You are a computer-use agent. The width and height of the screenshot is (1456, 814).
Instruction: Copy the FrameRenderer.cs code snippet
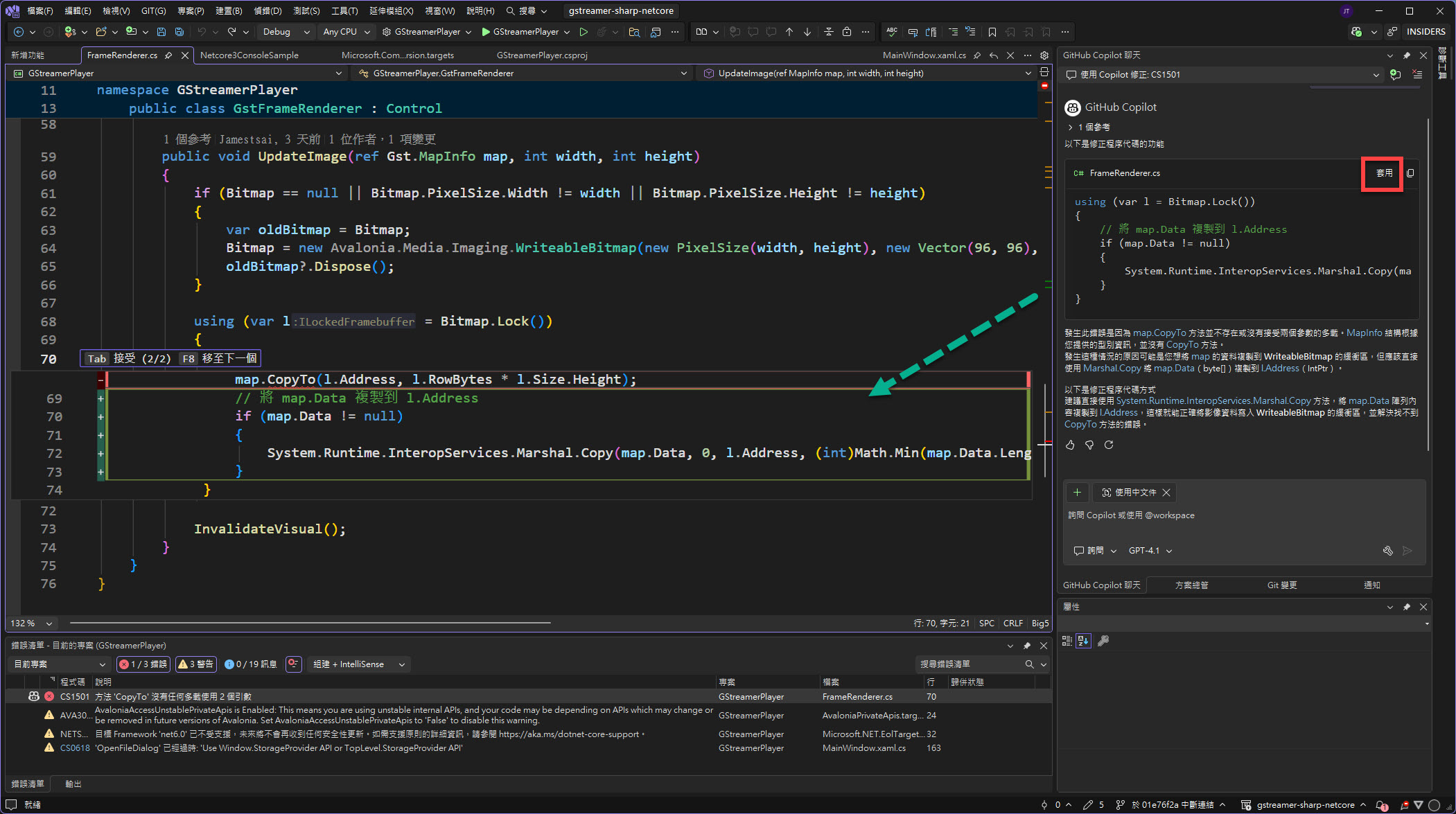click(x=1410, y=173)
